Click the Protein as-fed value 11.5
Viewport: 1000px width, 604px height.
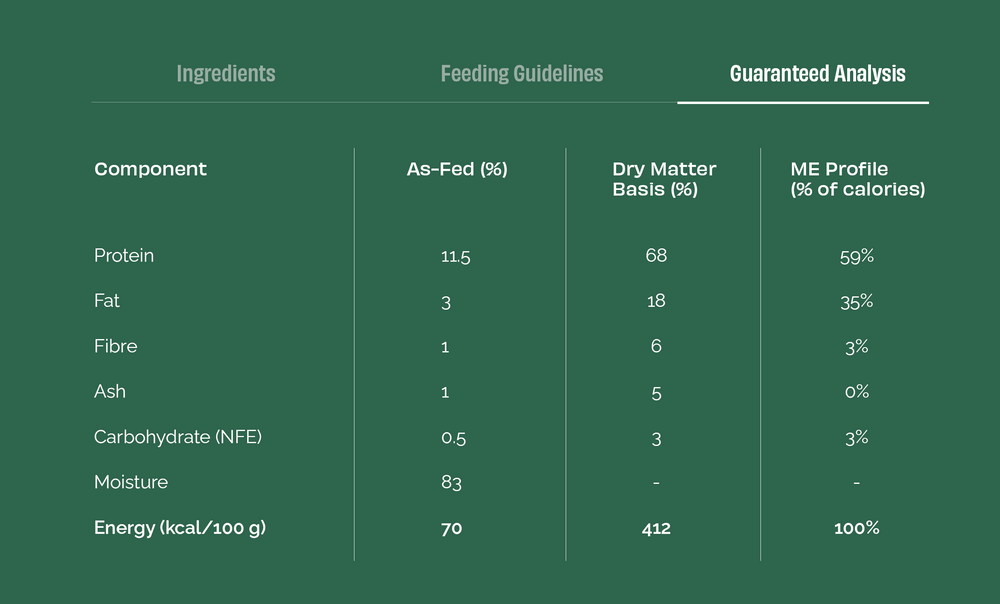coord(455,257)
